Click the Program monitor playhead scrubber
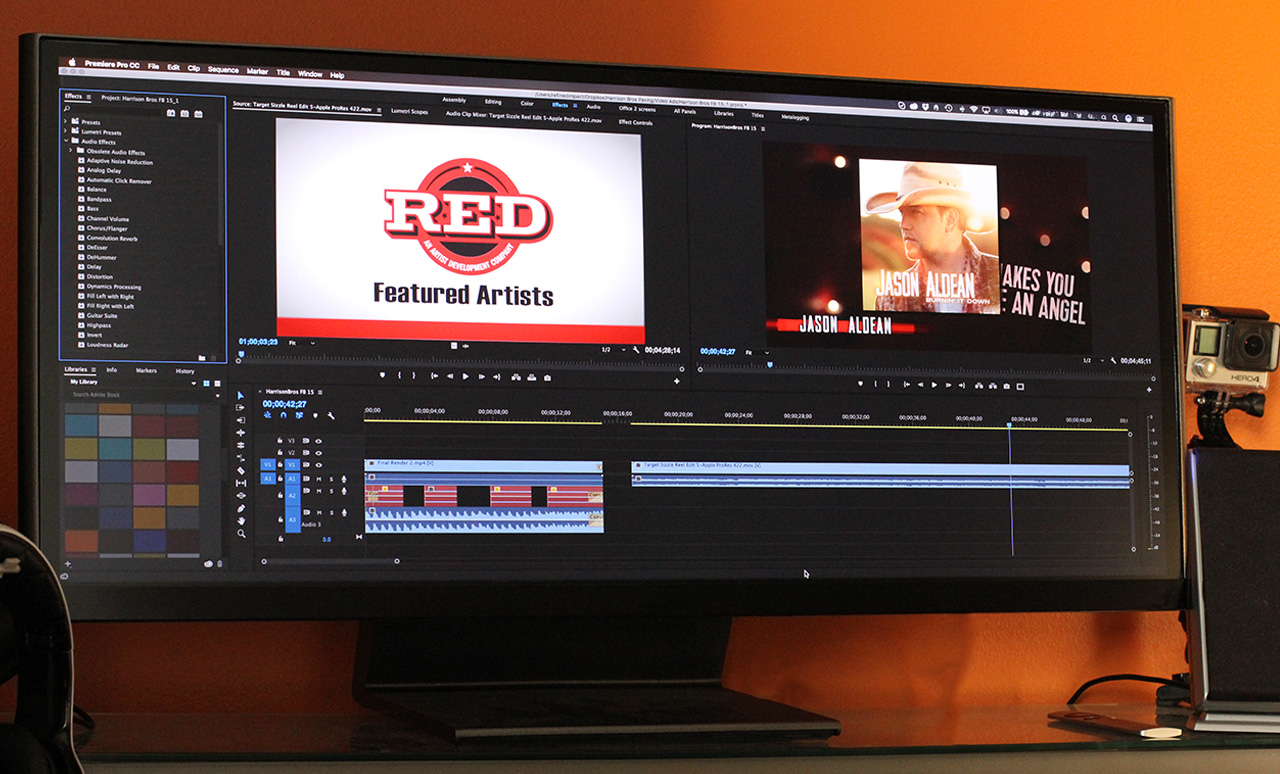The image size is (1280, 774). point(770,365)
